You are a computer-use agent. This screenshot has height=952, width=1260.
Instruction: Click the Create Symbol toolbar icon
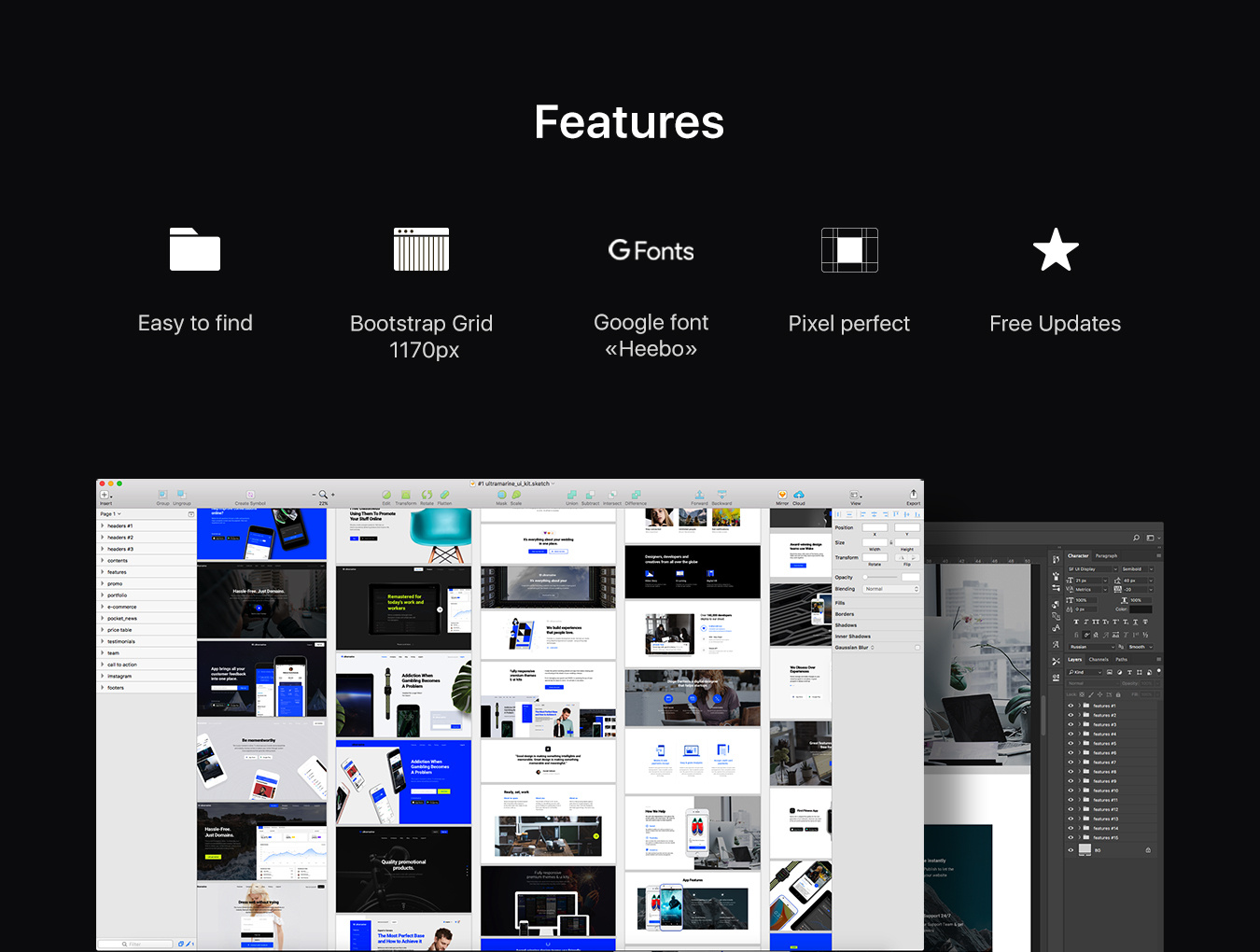(x=250, y=495)
